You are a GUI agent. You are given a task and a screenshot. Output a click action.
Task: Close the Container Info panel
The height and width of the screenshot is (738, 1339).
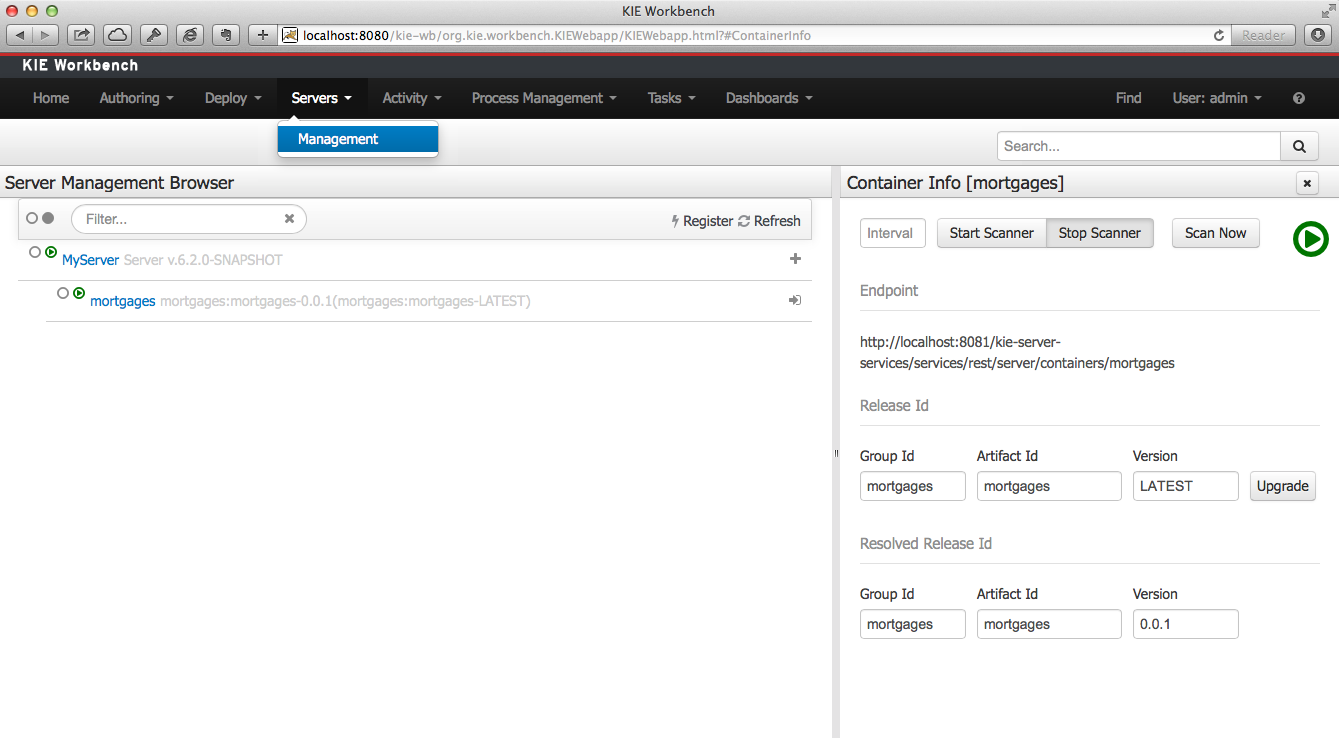click(x=1307, y=183)
